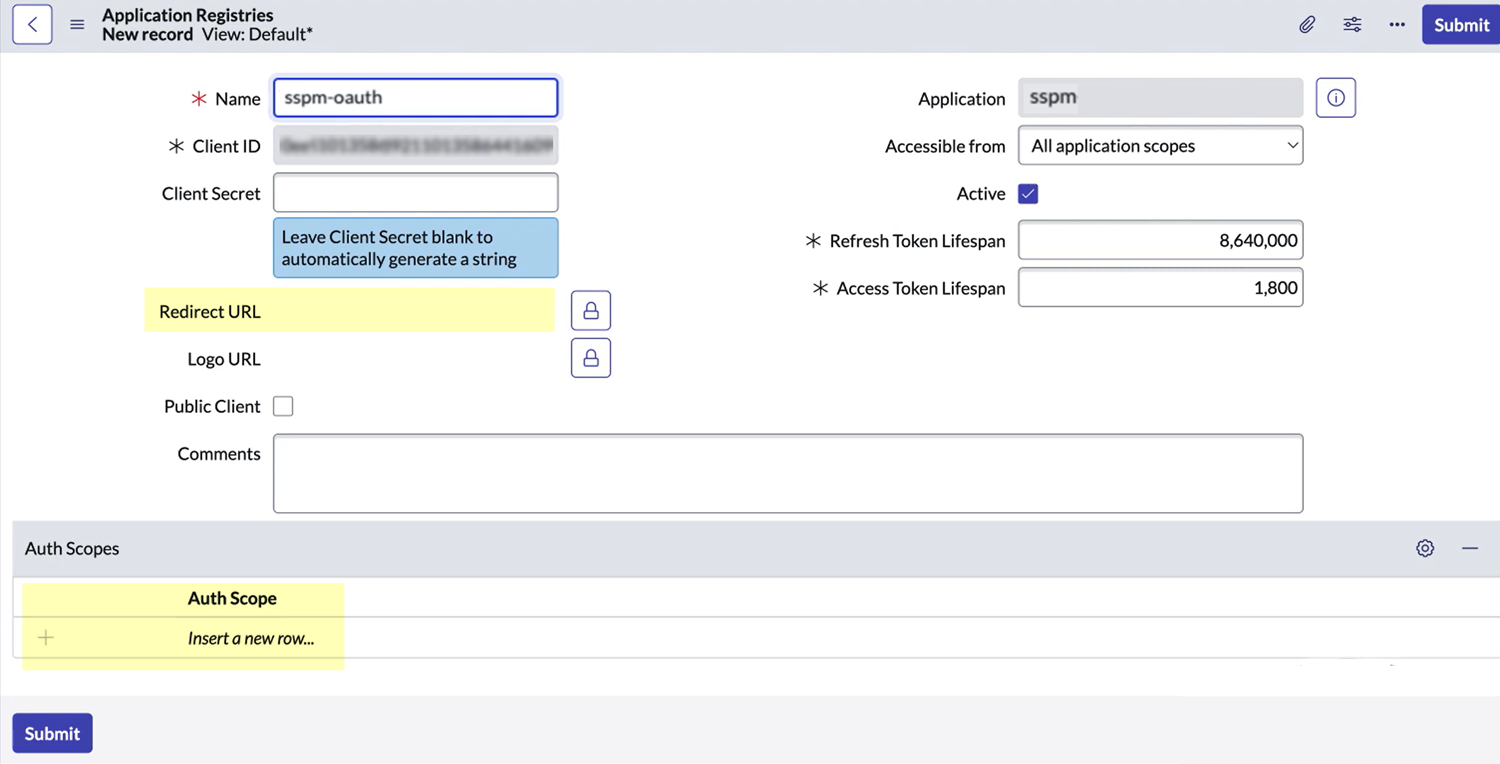The width and height of the screenshot is (1500, 764).
Task: Open the Accessible from dropdown
Action: [1160, 146]
